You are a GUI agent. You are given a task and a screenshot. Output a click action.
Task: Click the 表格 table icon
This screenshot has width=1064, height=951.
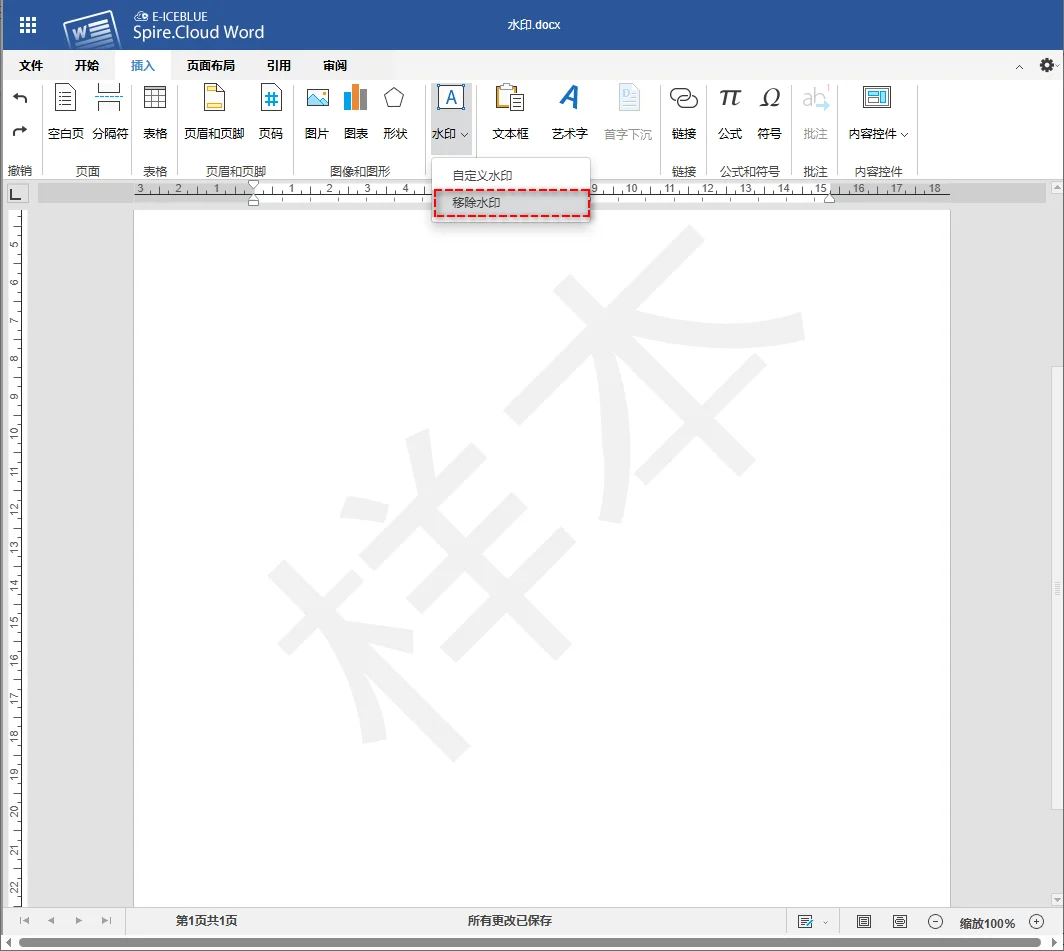155,111
